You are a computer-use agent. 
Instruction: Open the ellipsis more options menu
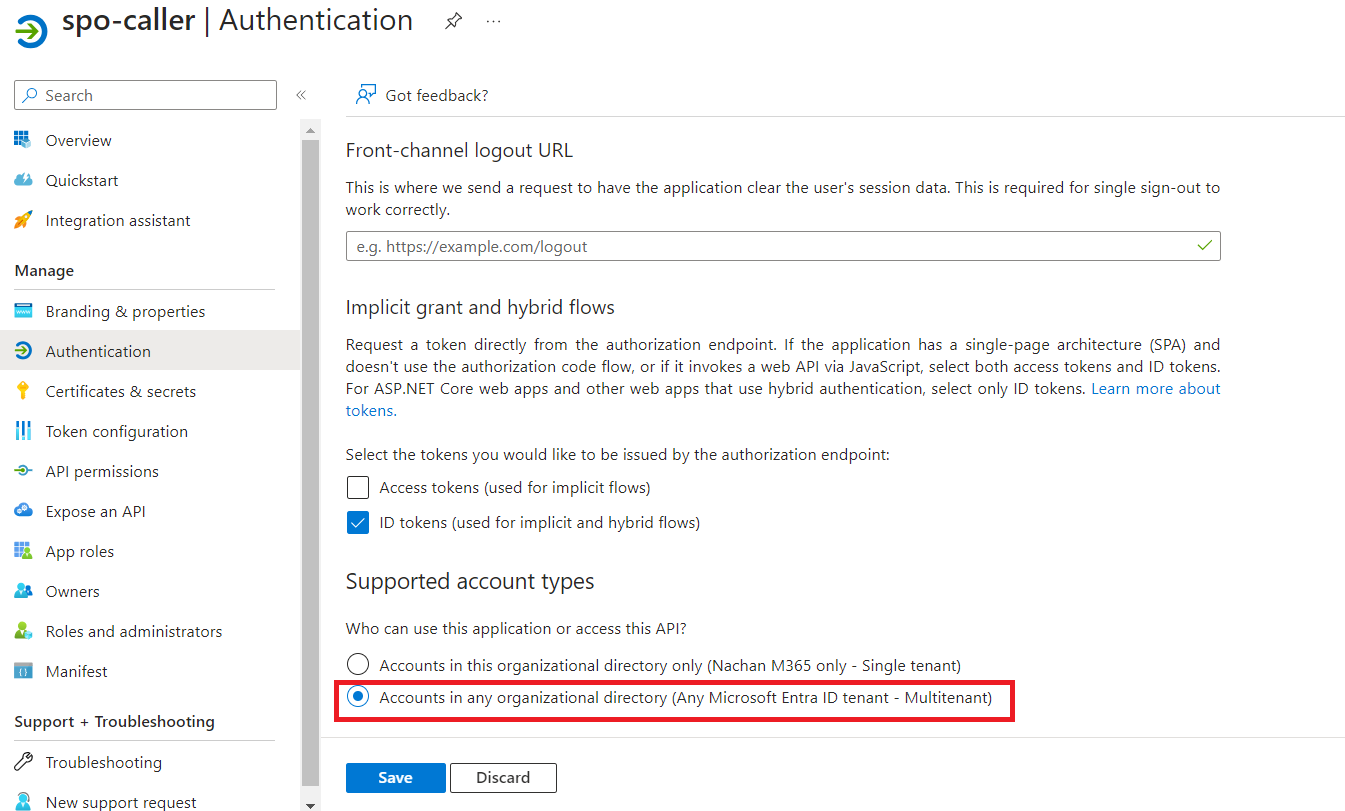493,21
